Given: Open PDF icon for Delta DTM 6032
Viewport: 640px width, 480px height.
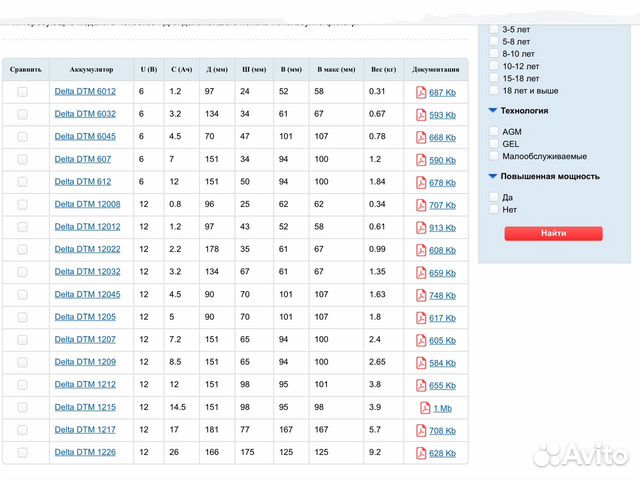Looking at the screenshot, I should tap(421, 115).
